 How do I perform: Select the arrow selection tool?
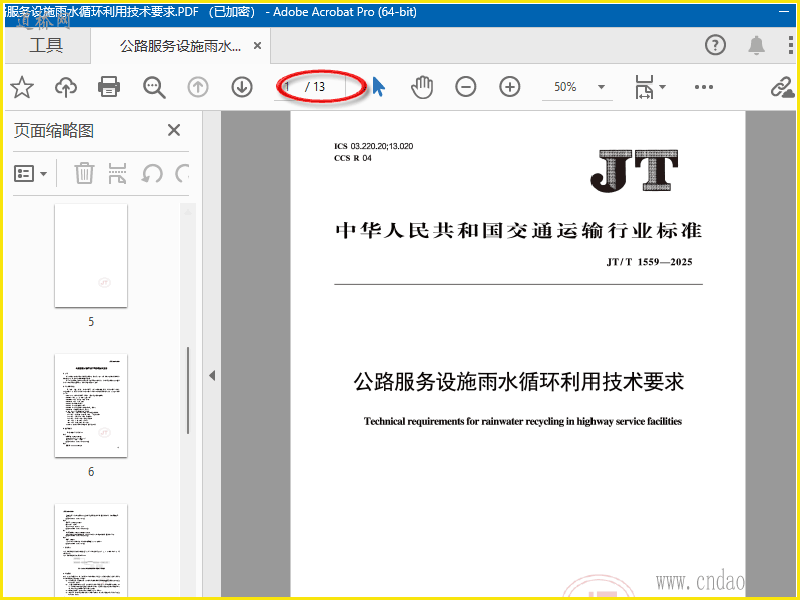378,87
